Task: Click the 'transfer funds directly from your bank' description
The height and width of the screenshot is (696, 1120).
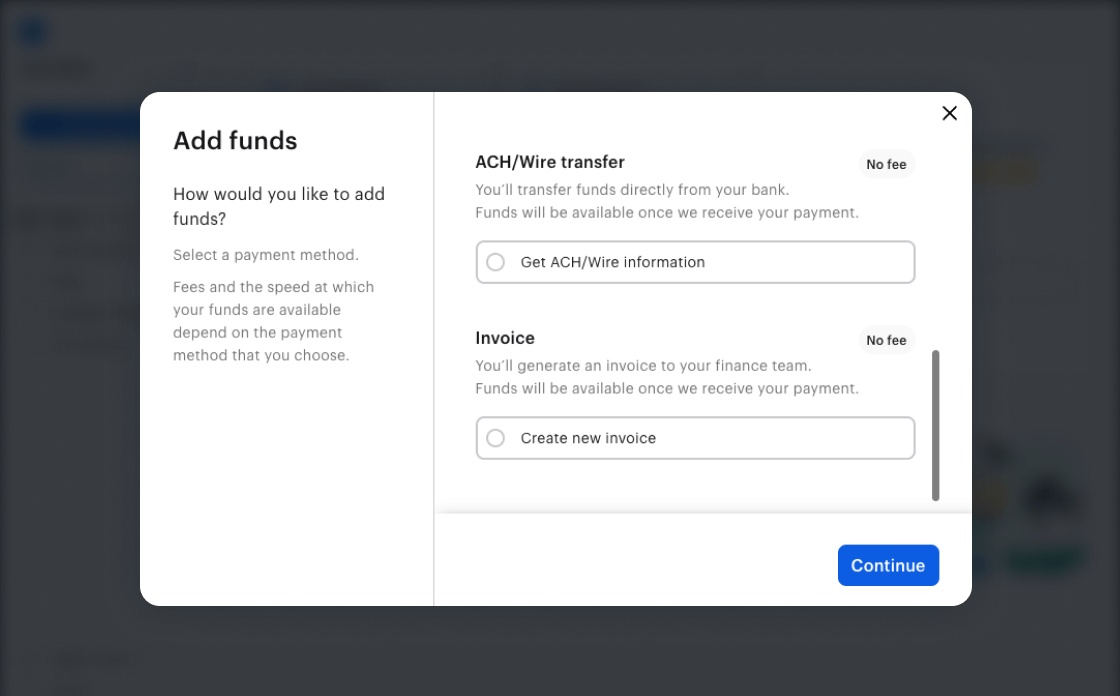Action: (x=632, y=189)
